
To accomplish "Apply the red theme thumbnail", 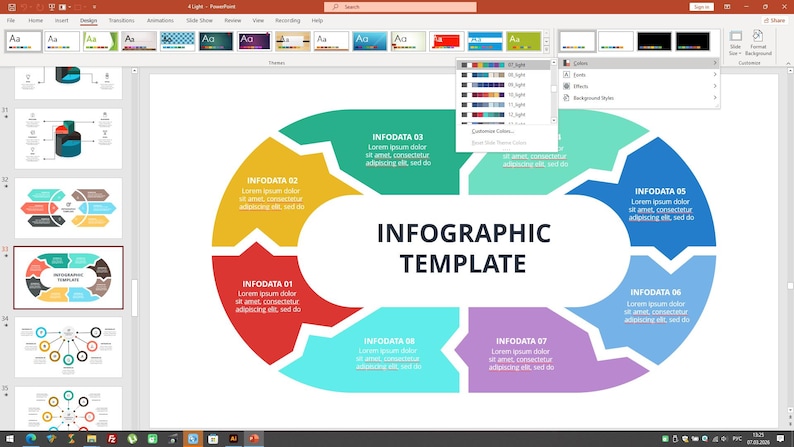I will (447, 41).
